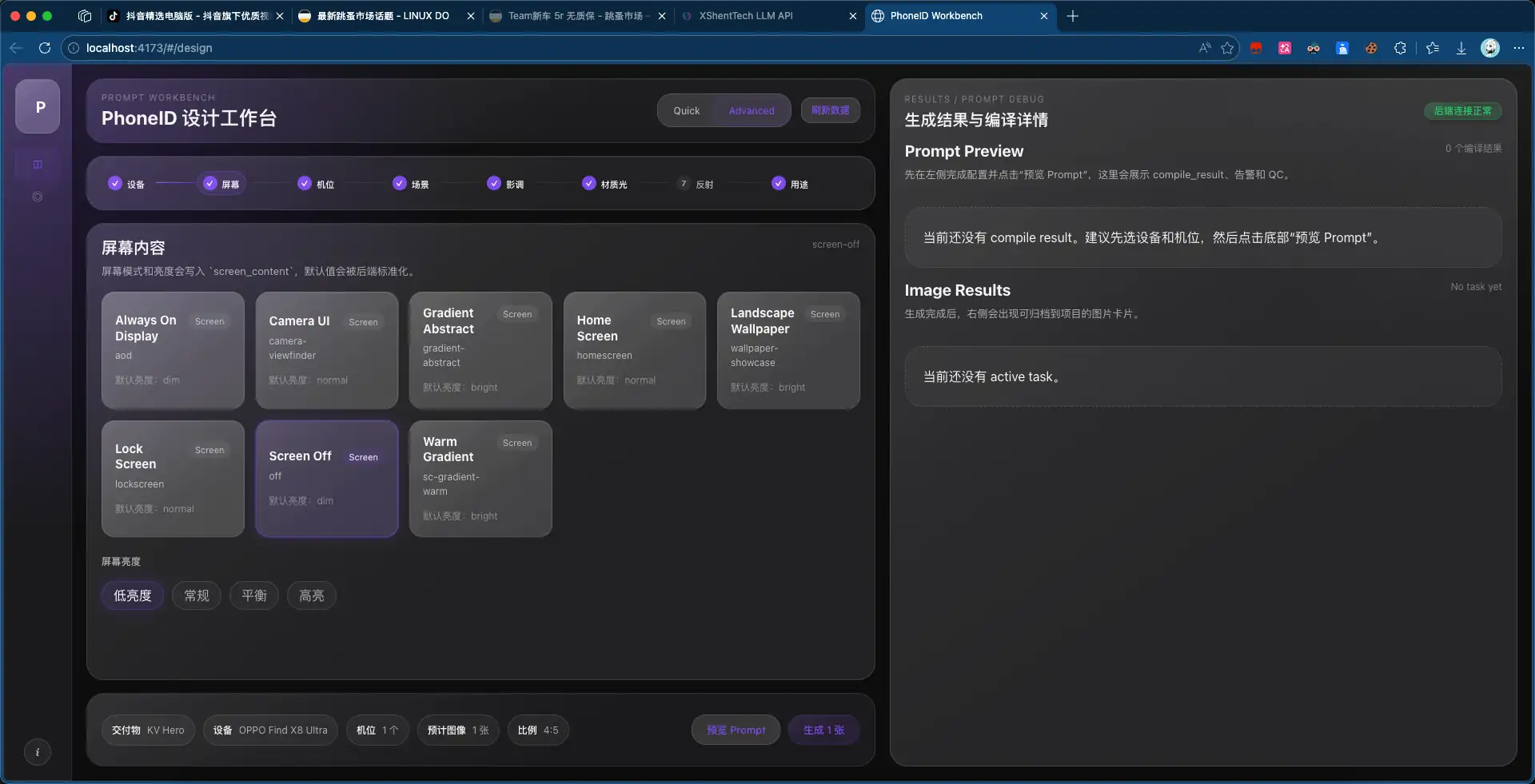The image size is (1535, 784).
Task: Click the orange clover extension icon
Action: pyautogui.click(x=1371, y=48)
